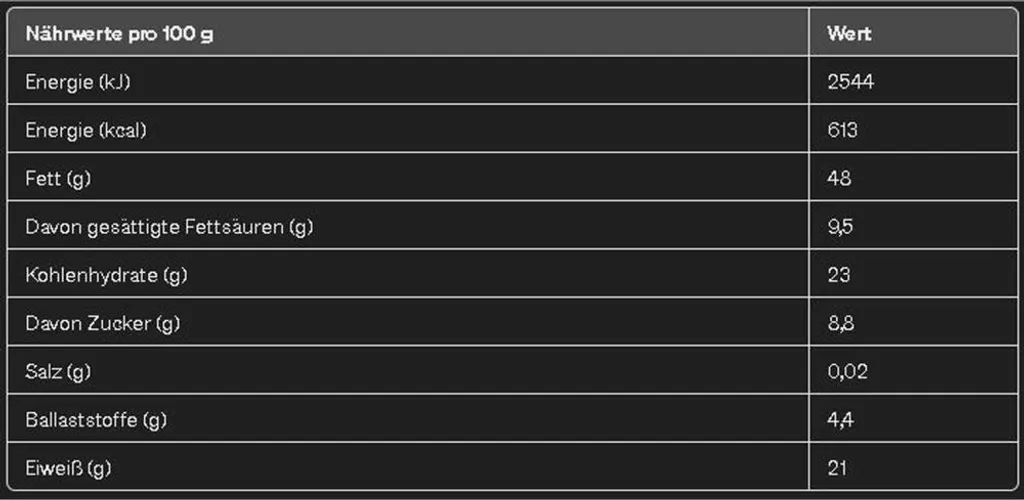1024x500 pixels.
Task: Click the sugar value 8,8
Action: 840,323
